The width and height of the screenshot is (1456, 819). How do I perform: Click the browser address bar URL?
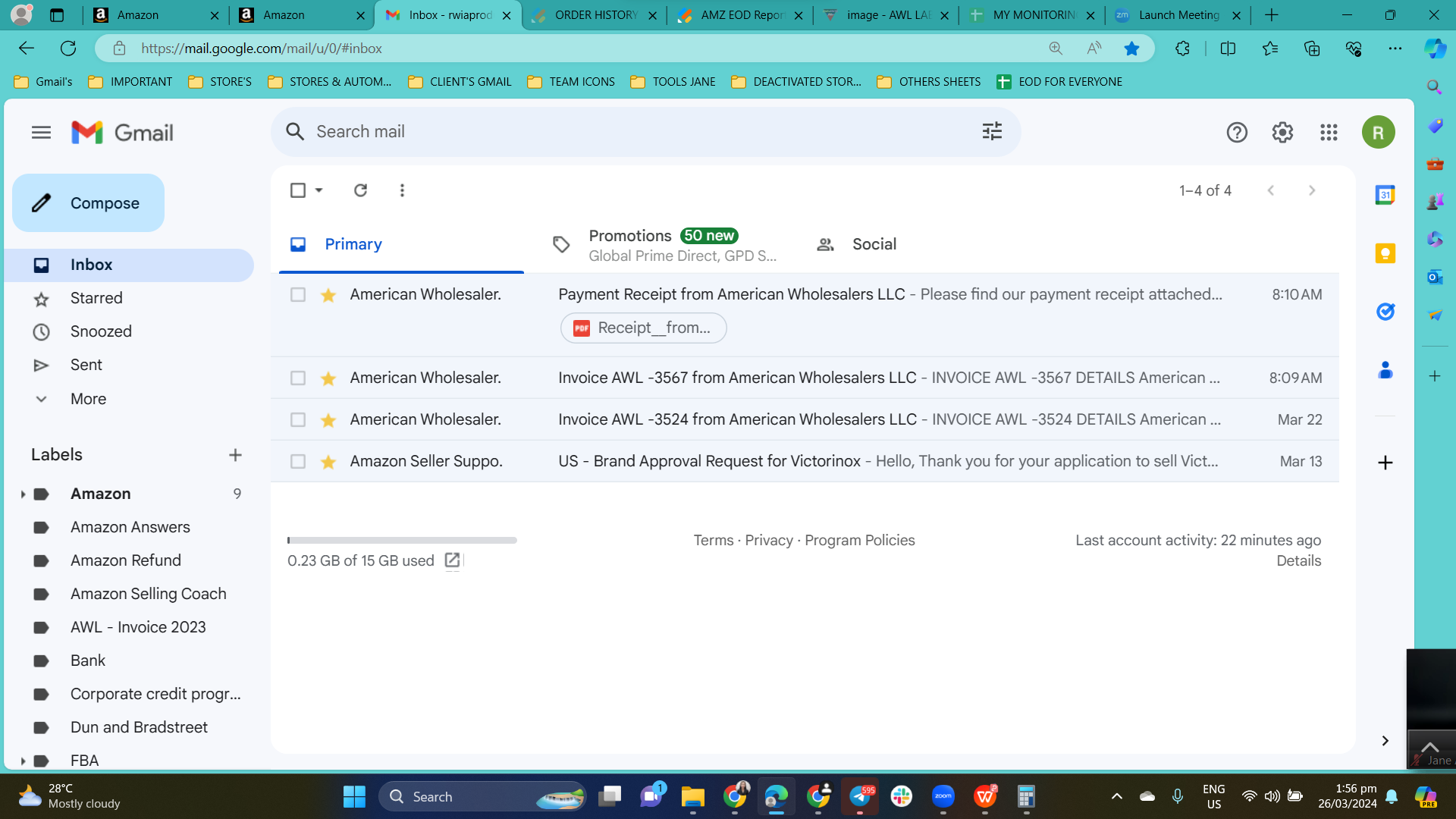click(261, 49)
